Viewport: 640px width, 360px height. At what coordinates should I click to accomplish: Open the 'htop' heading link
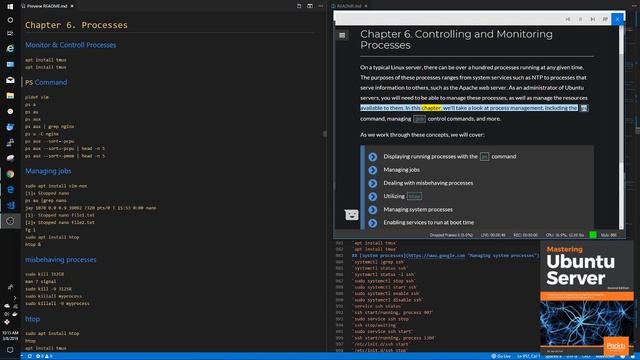point(33,319)
